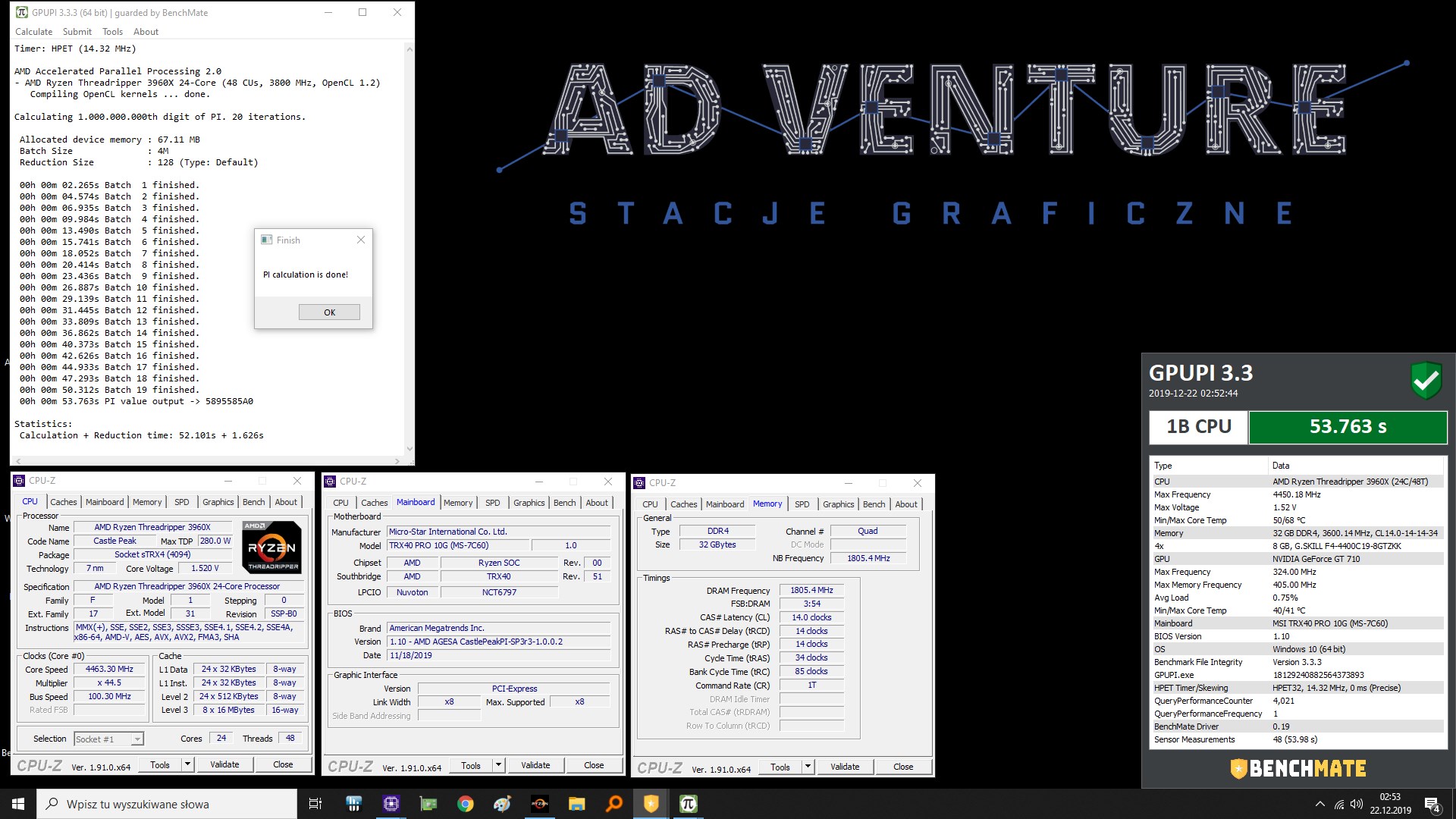Click Validate in Mainboard CPU-Z window
The height and width of the screenshot is (819, 1456).
[x=535, y=765]
